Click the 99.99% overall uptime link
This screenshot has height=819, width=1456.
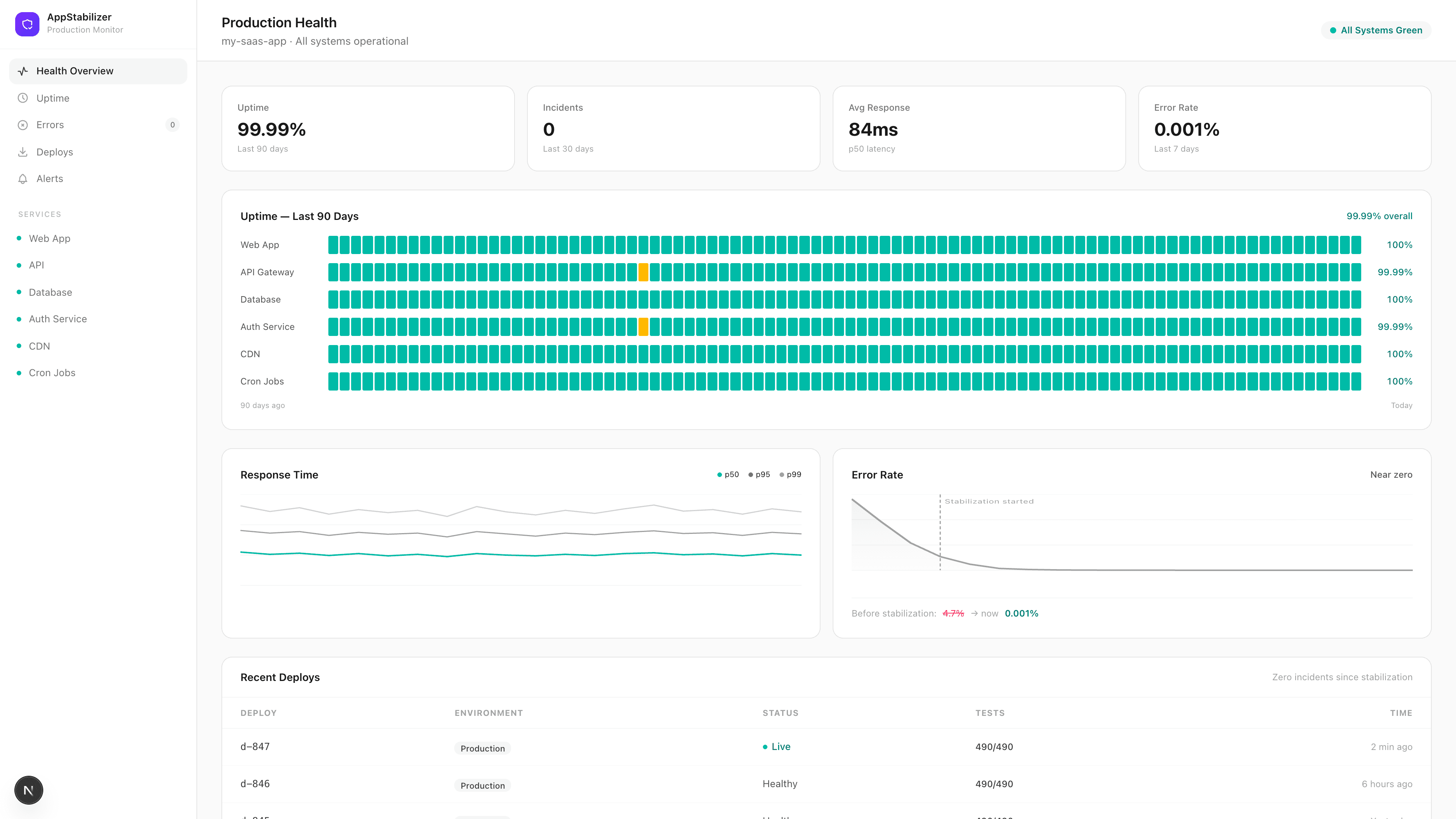tap(1379, 216)
